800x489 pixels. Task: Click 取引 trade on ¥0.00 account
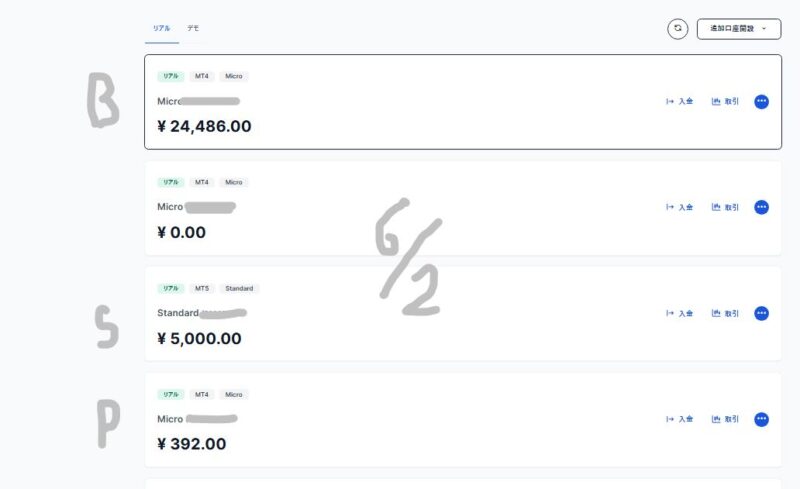click(725, 207)
